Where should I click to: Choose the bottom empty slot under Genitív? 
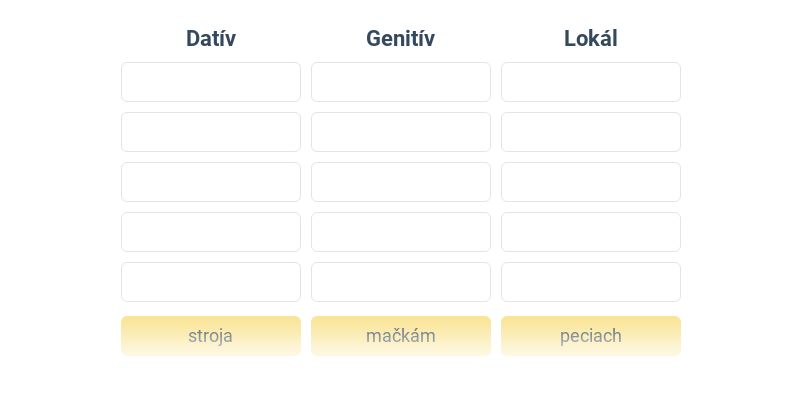click(401, 282)
